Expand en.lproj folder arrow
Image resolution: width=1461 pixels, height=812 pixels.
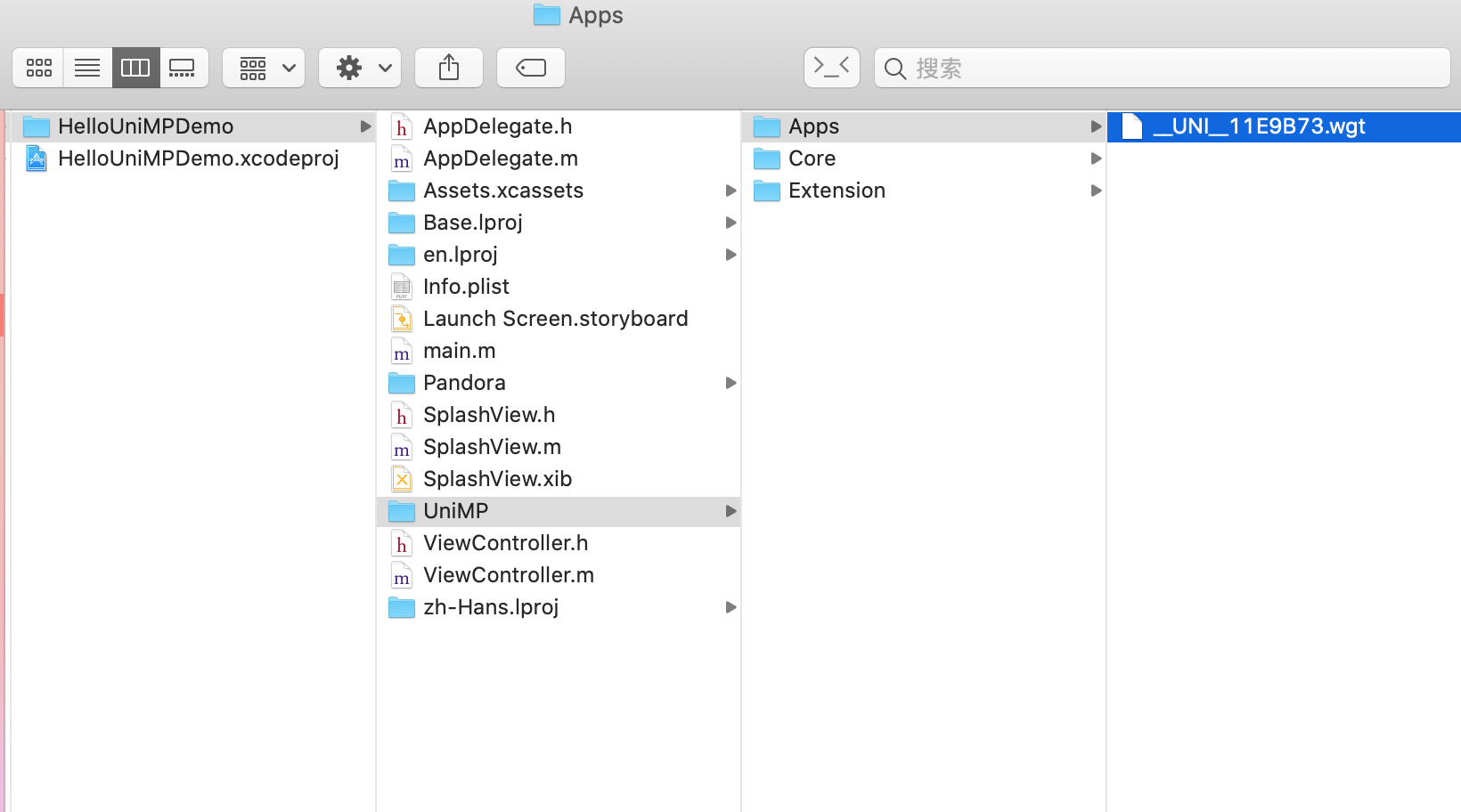pyautogui.click(x=730, y=255)
